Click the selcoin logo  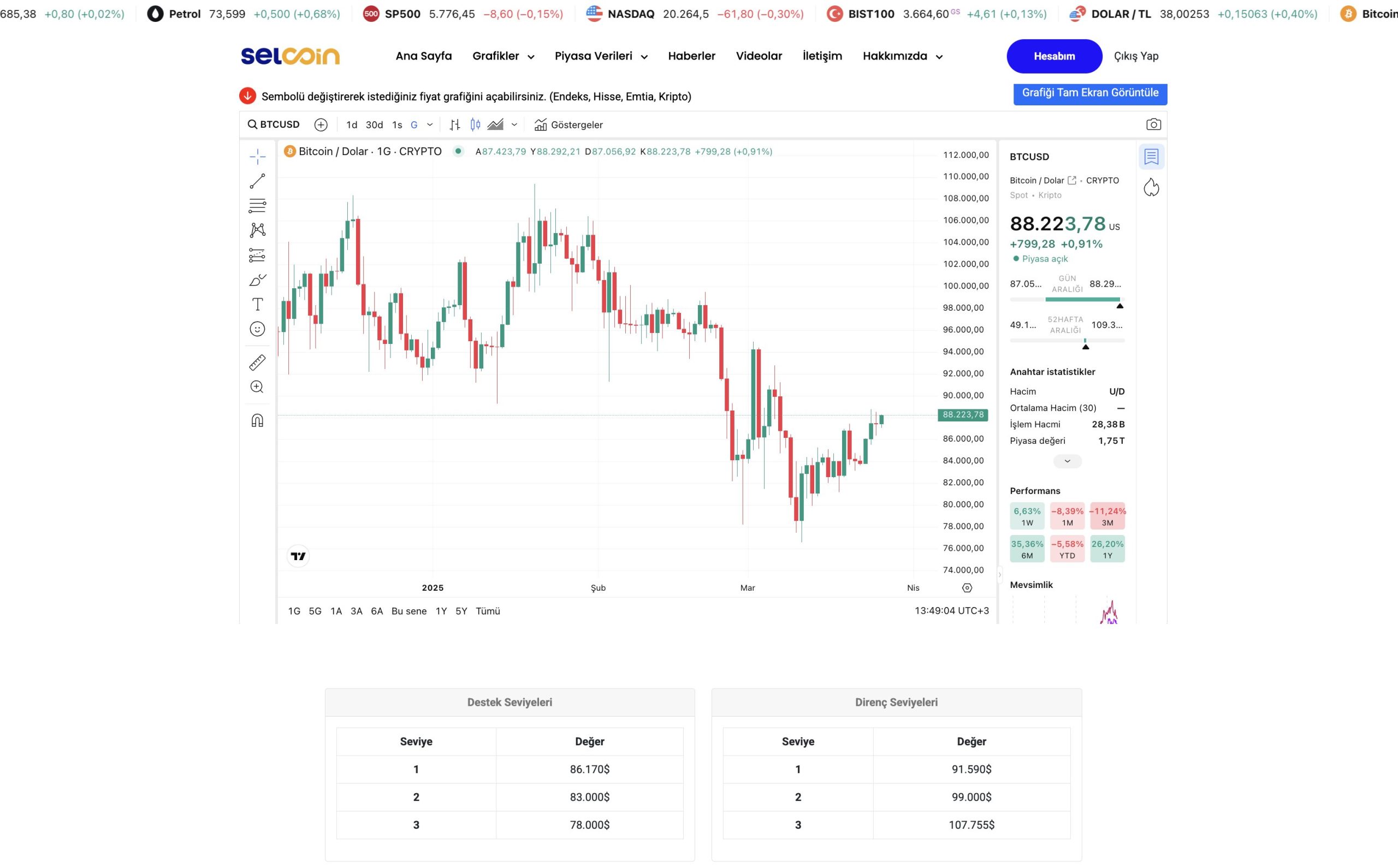pos(290,56)
